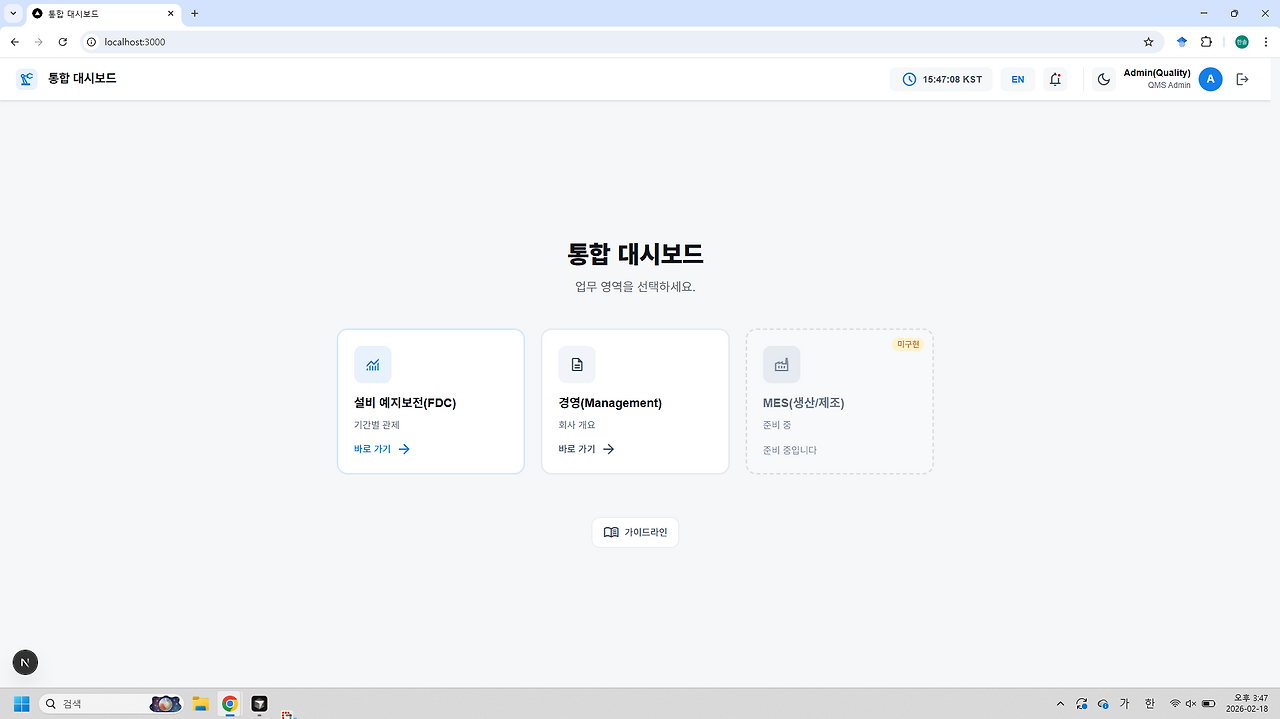Image resolution: width=1280 pixels, height=719 pixels.
Task: Open the Chrome three-dot menu
Action: [1265, 42]
